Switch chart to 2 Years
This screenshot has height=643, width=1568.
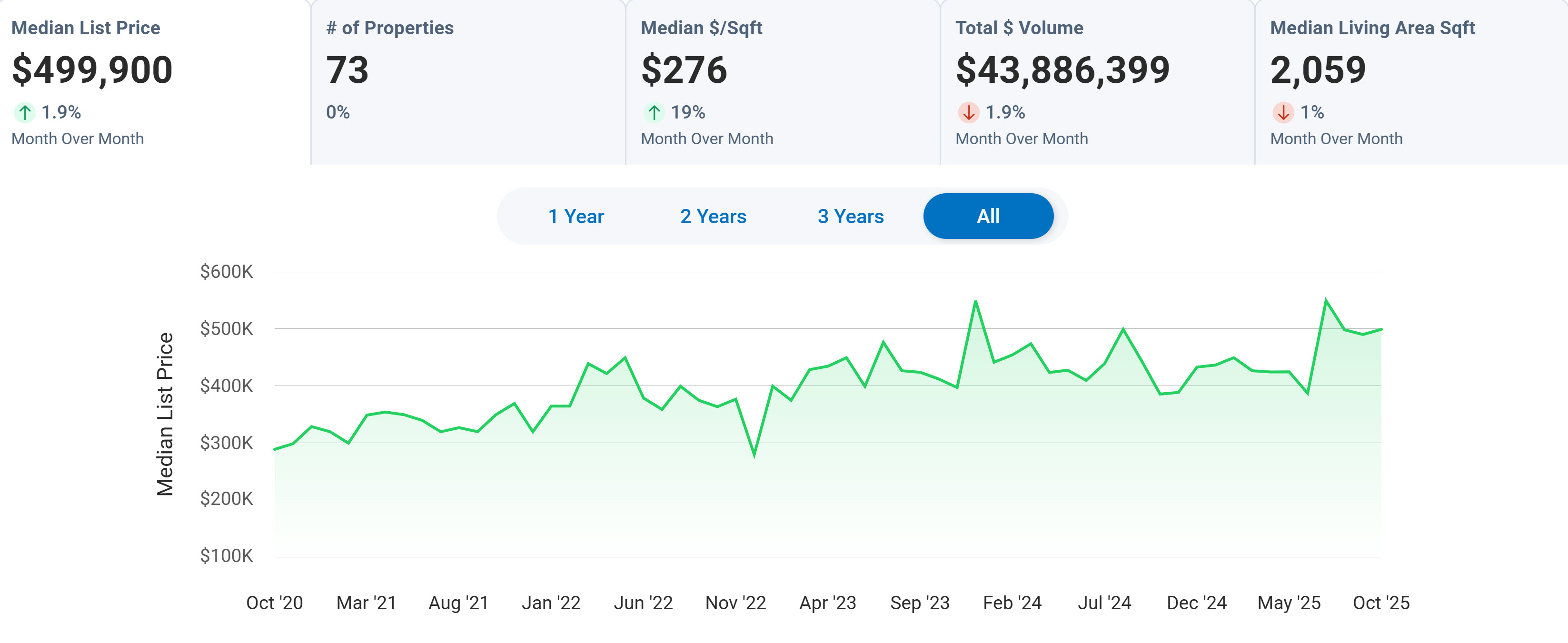713,217
